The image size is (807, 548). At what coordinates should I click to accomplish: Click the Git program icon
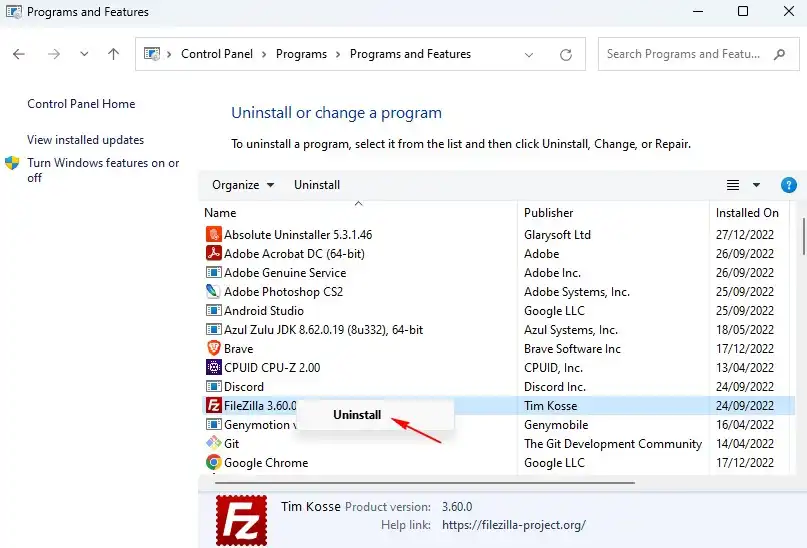coord(214,443)
